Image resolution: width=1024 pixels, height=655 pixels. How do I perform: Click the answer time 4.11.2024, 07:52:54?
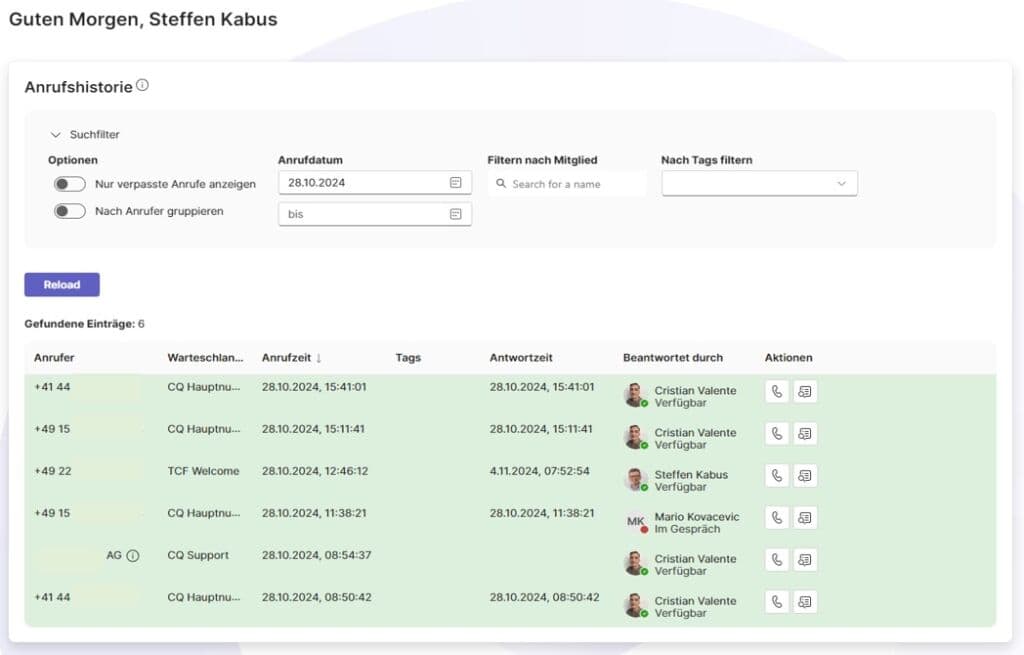coord(539,471)
